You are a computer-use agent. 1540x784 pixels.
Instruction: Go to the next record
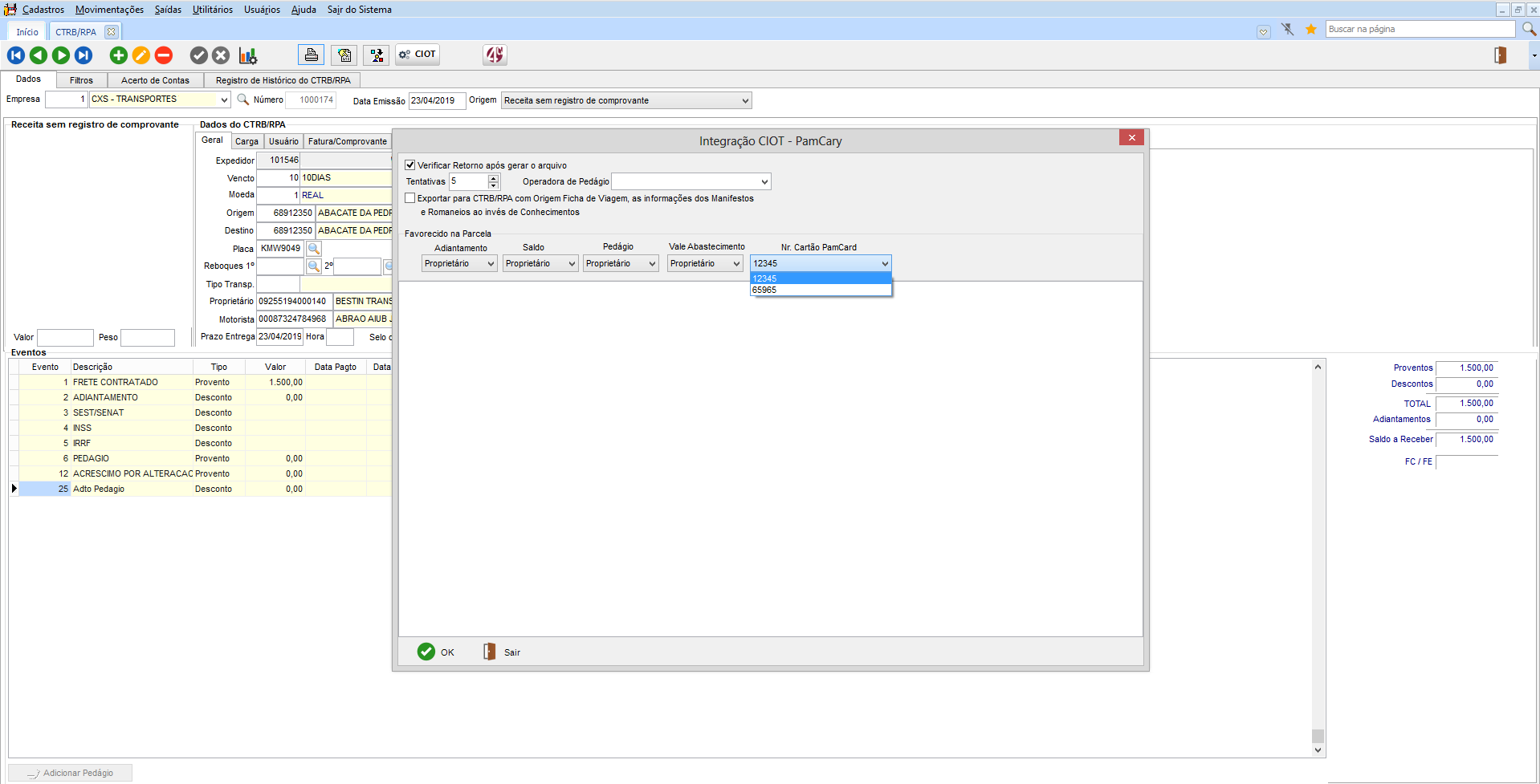(61, 55)
